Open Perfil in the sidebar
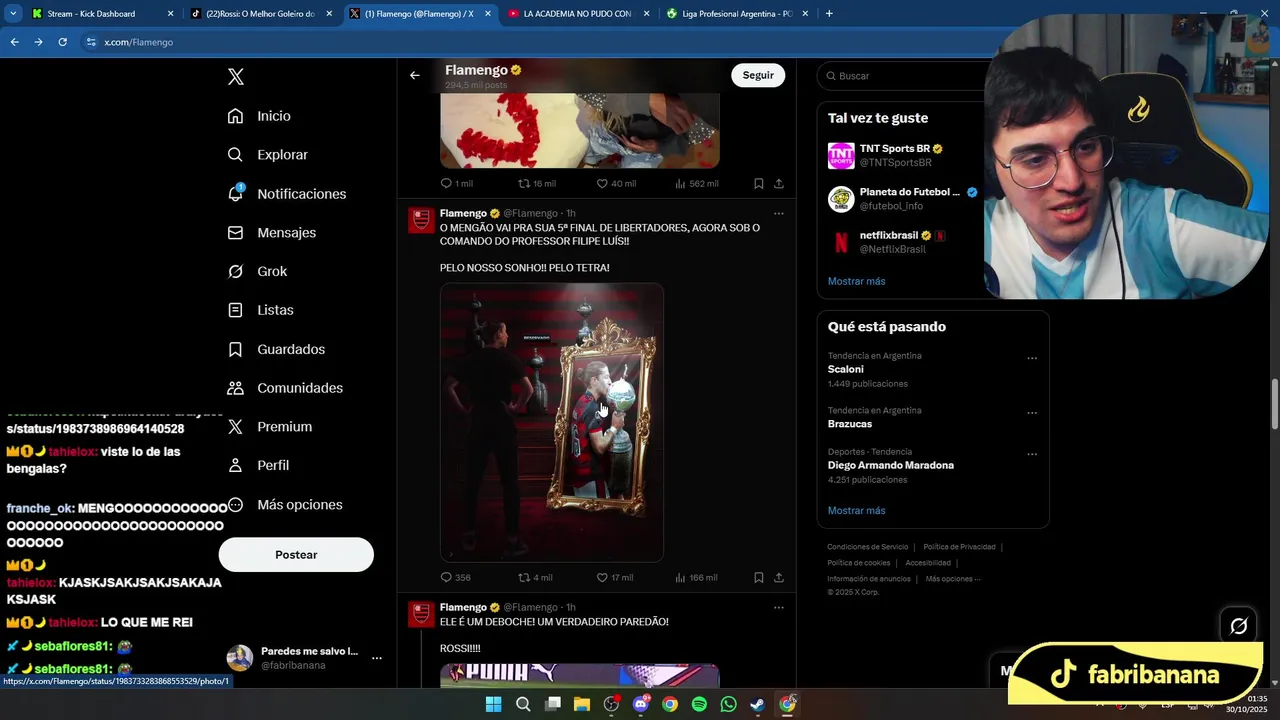 258,466
